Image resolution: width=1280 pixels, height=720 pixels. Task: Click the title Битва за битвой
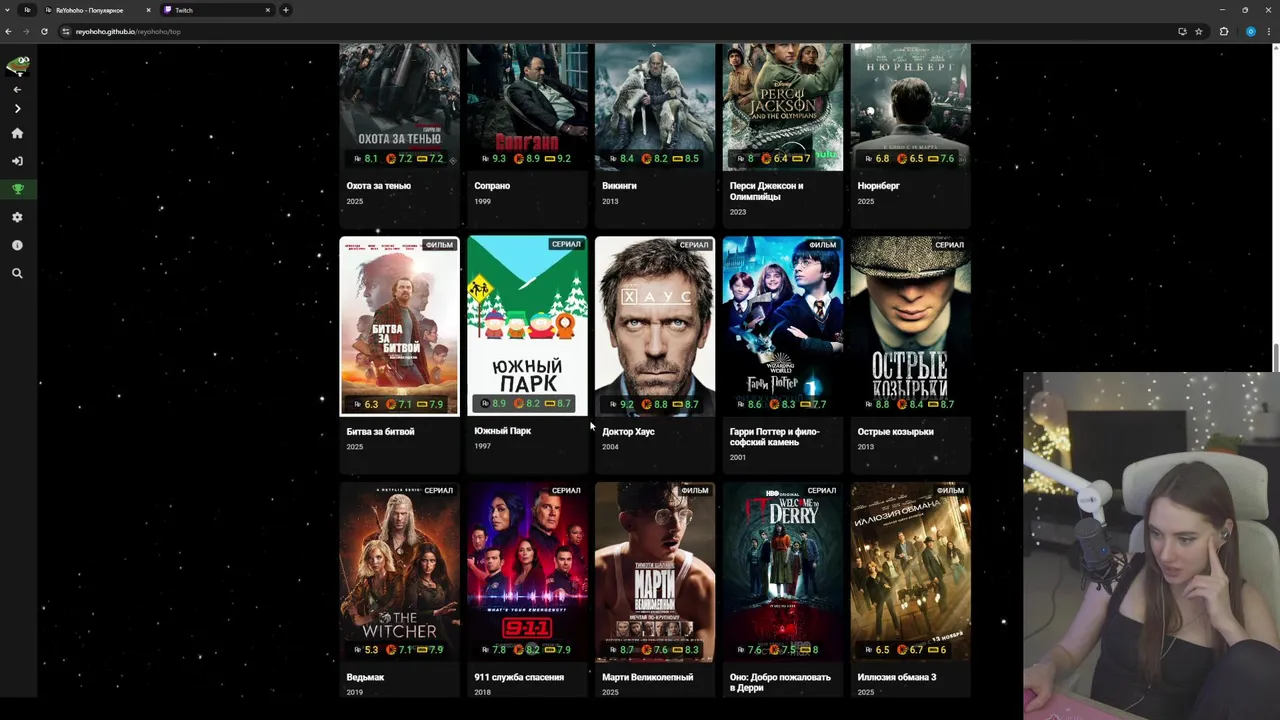[380, 432]
